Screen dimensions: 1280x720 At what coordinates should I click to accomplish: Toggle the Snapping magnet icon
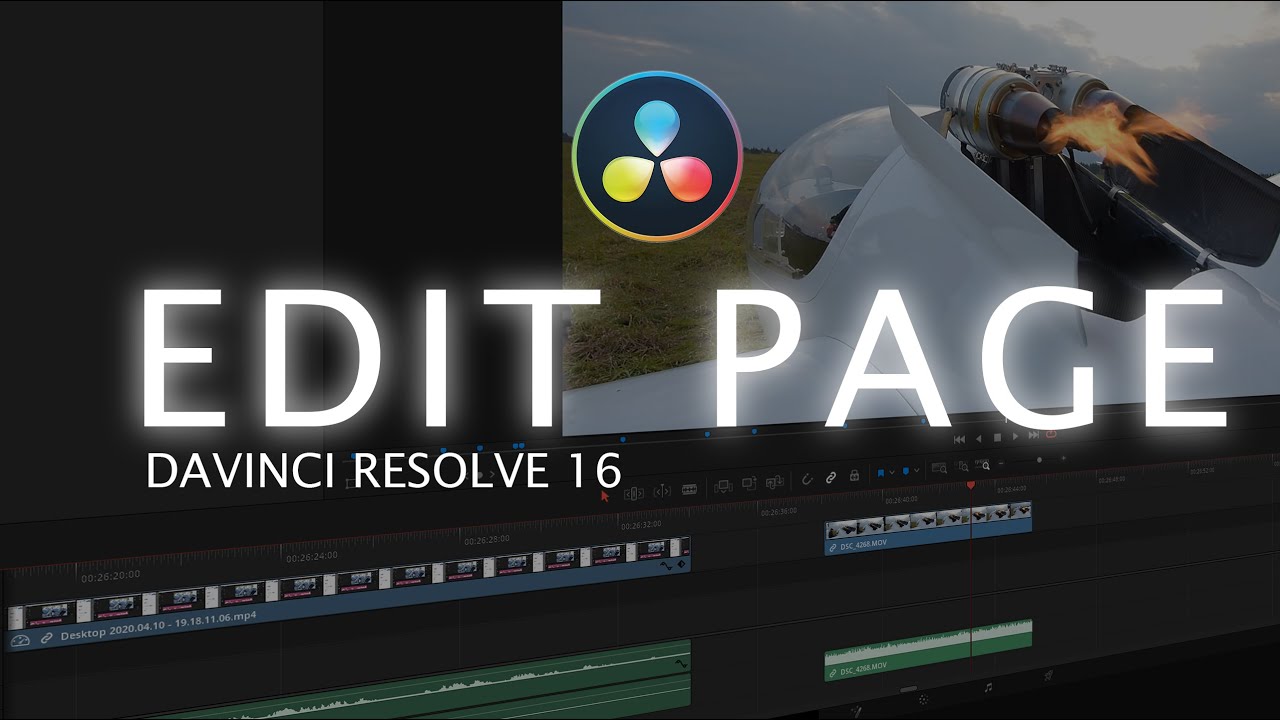point(807,480)
